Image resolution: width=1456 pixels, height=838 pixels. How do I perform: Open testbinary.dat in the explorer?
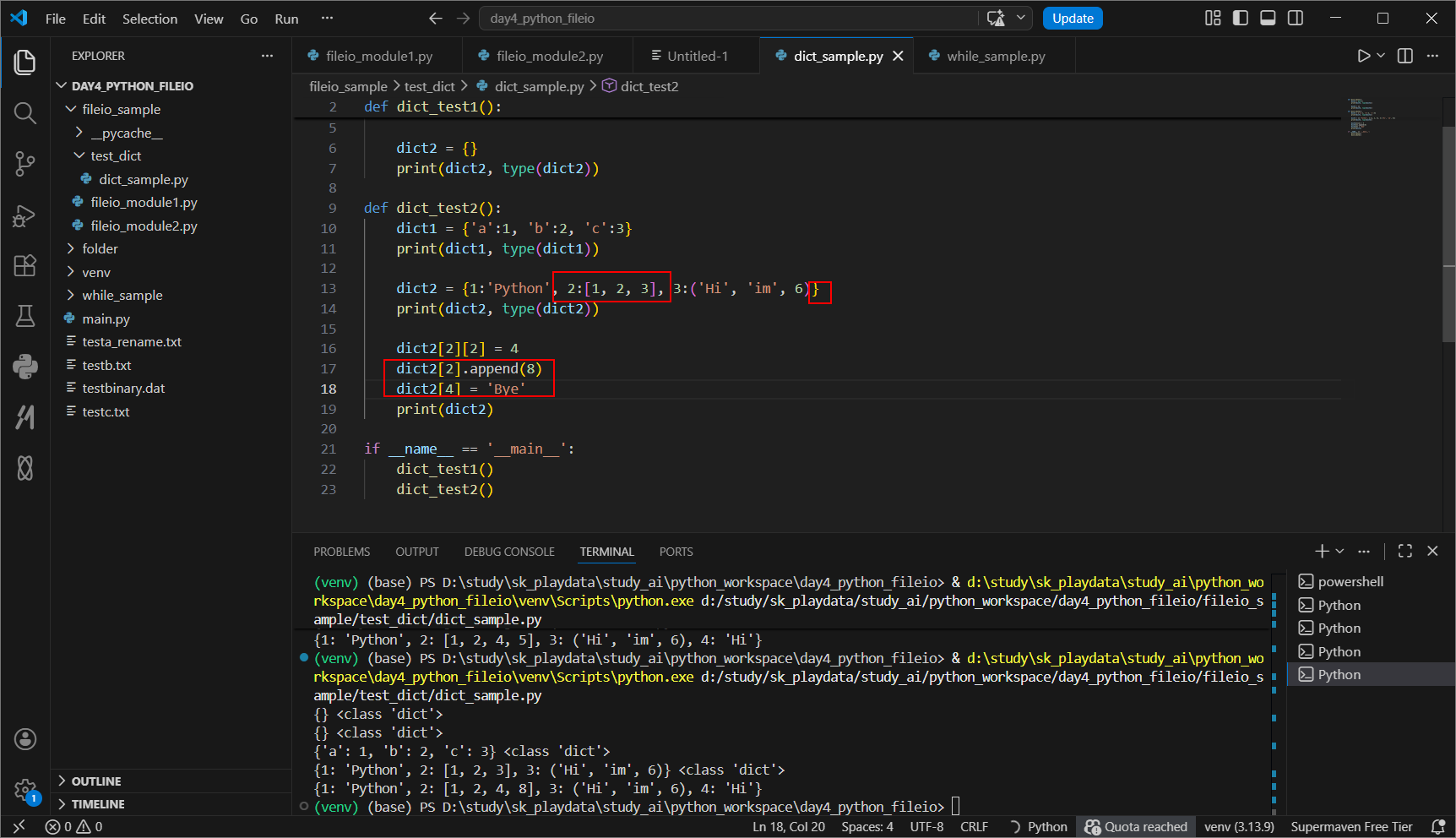pos(123,388)
